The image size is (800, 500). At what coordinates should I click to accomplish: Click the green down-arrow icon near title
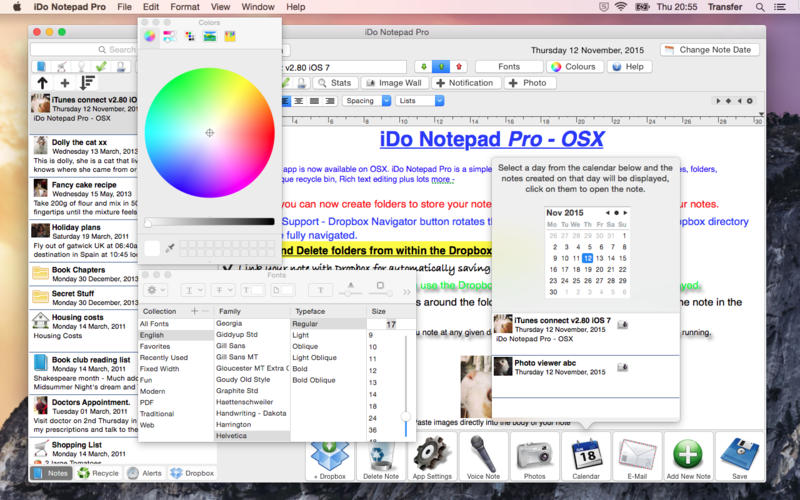point(423,66)
